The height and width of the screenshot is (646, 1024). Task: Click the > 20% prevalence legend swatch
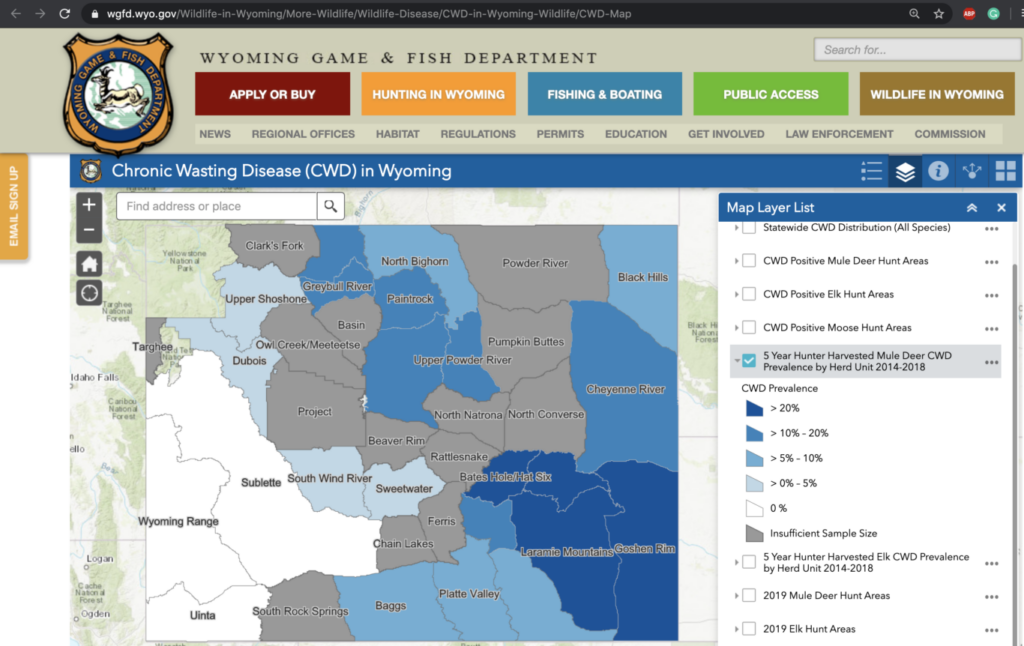point(754,408)
